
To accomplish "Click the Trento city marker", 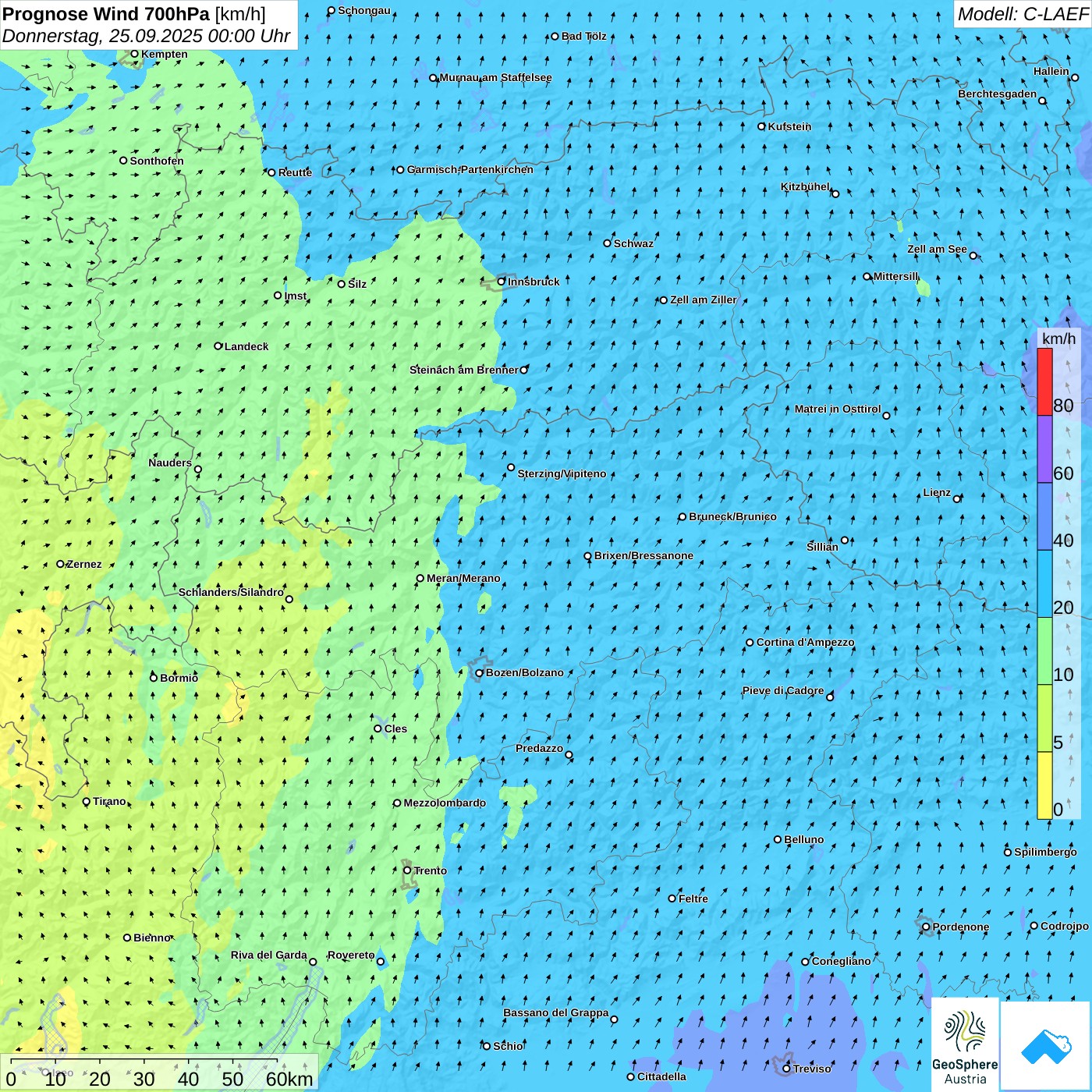I will coord(407,870).
